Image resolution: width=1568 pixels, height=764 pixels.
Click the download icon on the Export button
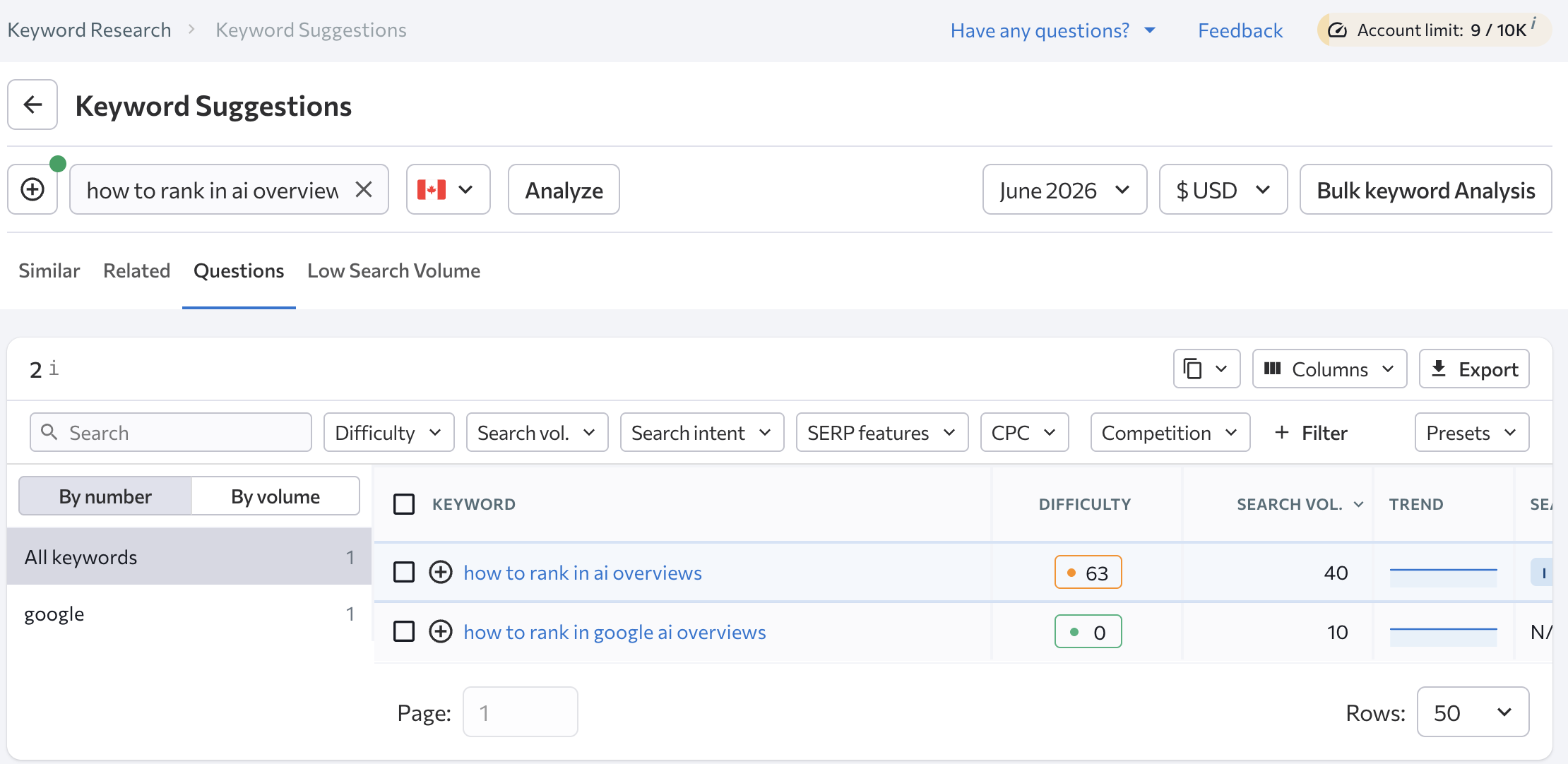1439,368
